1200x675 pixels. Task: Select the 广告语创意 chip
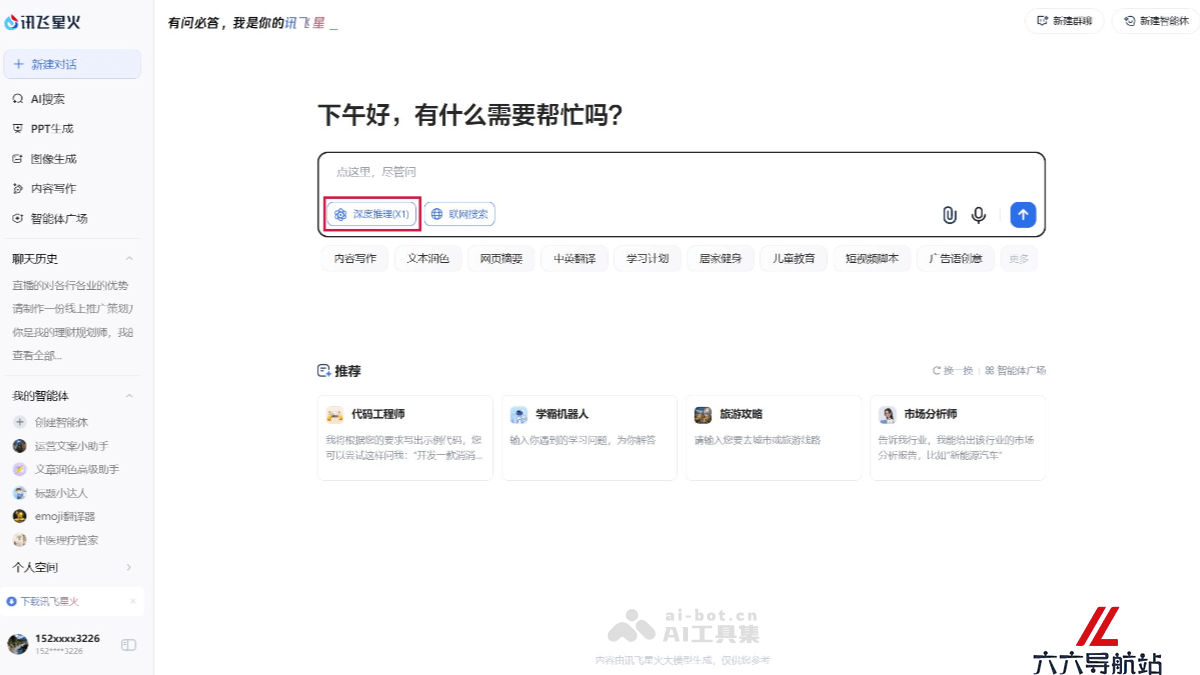(x=955, y=258)
